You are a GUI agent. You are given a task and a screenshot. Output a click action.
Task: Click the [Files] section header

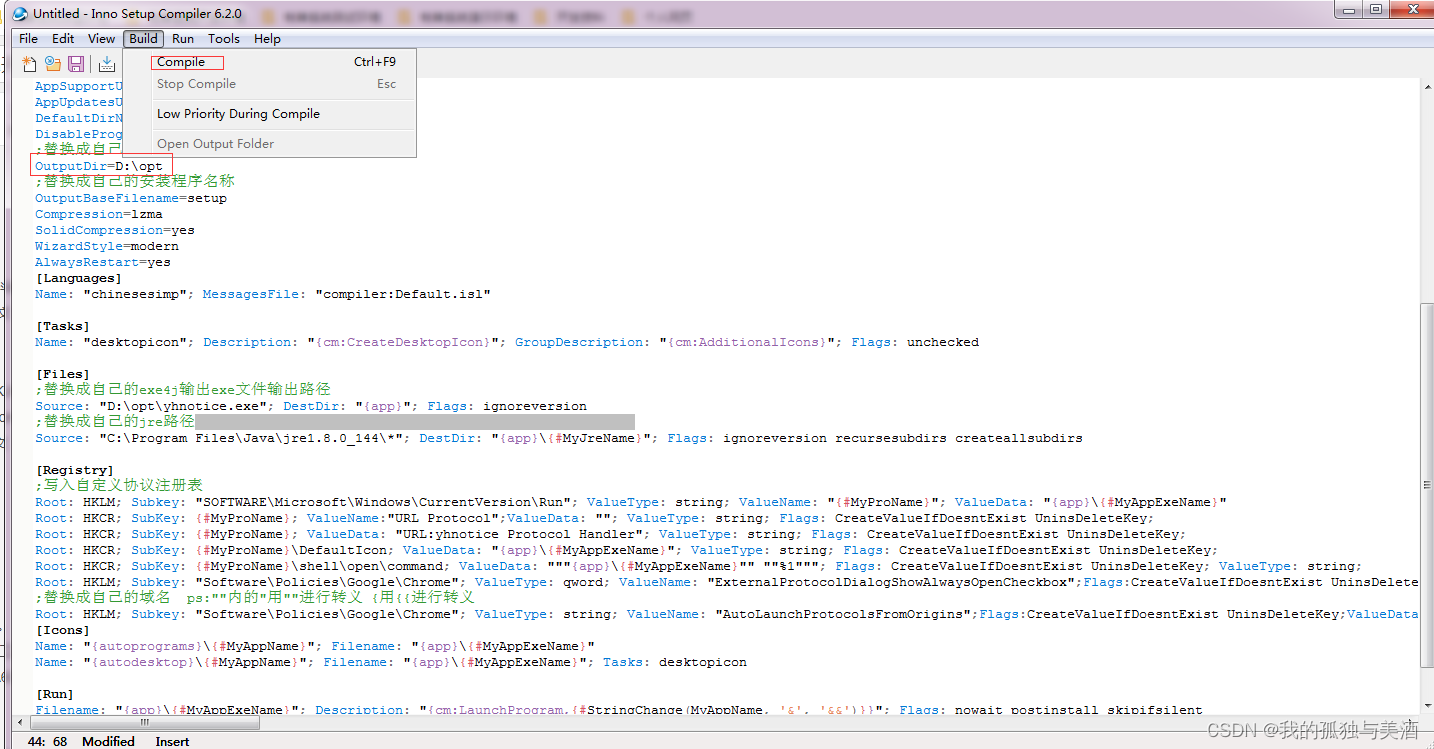(63, 374)
